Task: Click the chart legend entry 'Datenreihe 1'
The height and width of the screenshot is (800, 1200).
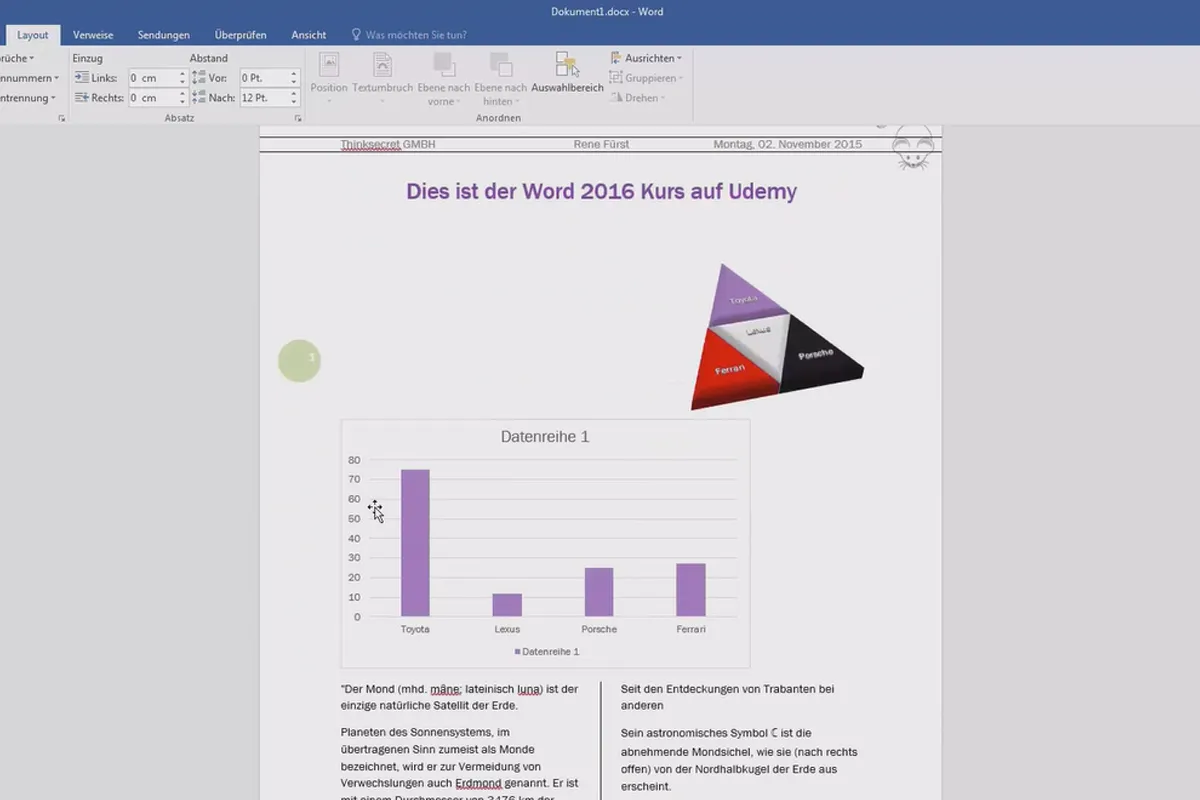Action: pos(546,651)
